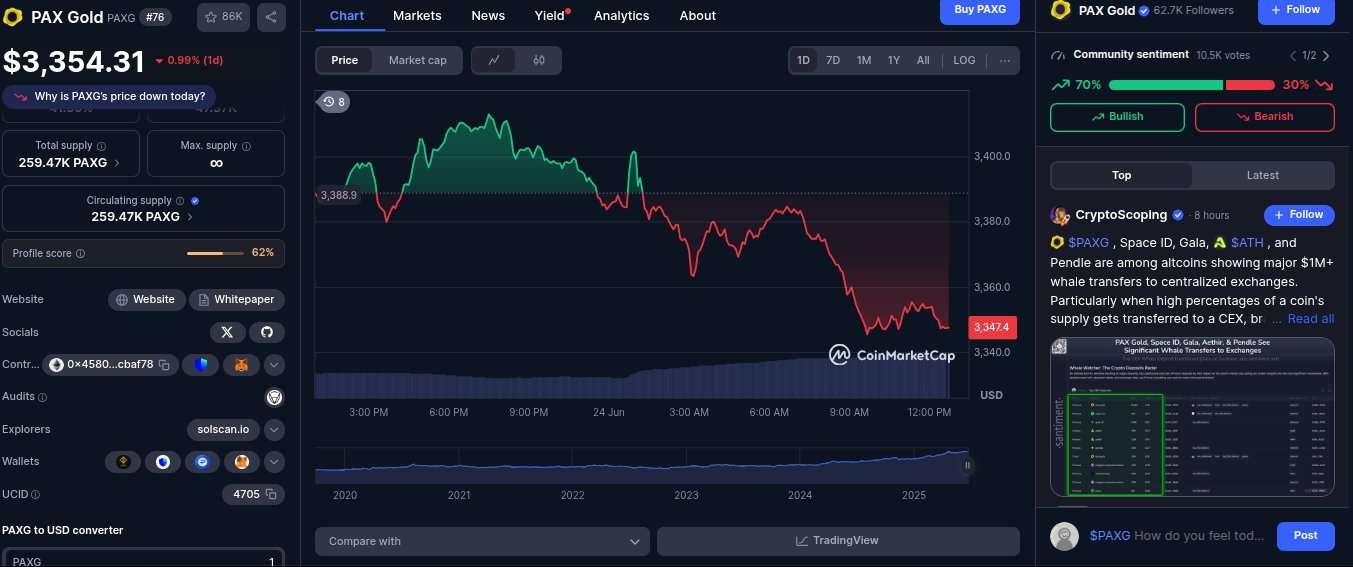Viewport: 1353px width, 567px height.
Task: Open the Chart tab
Action: pyautogui.click(x=347, y=16)
